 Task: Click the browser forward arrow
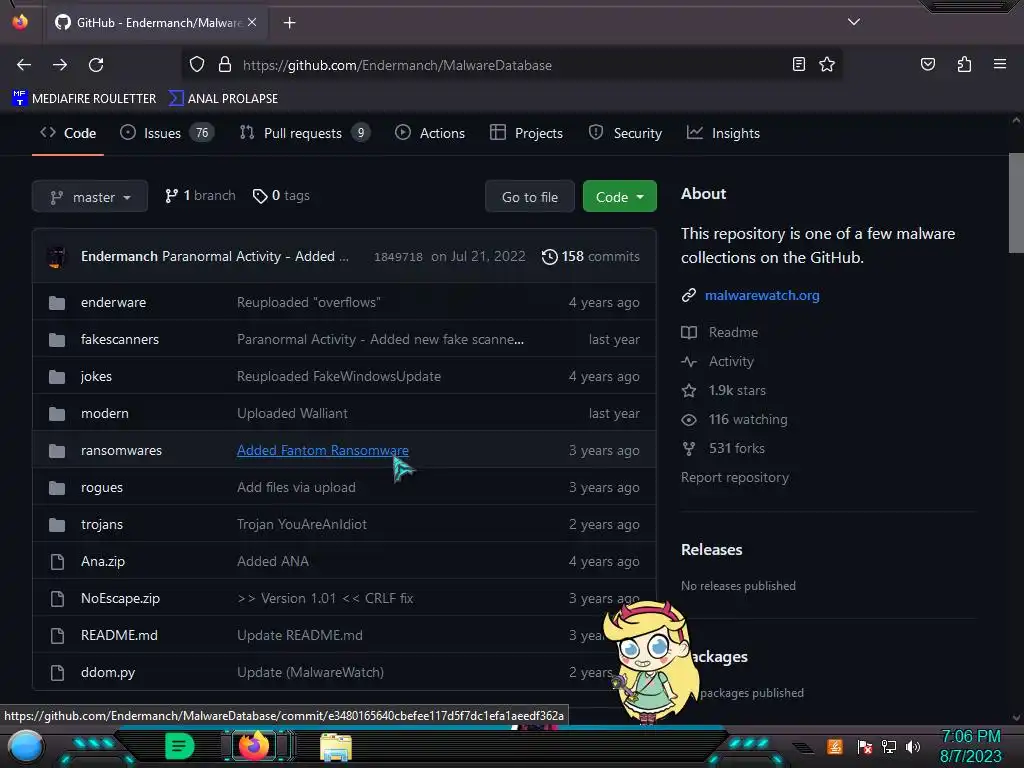(60, 65)
